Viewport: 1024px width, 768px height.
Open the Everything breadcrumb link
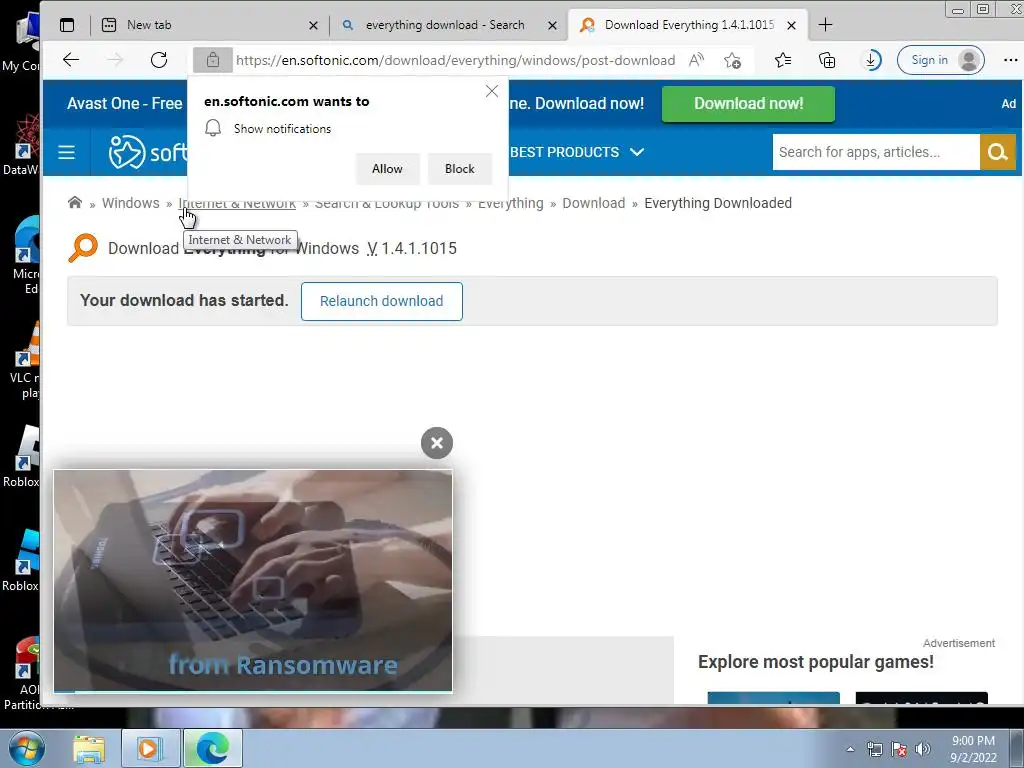point(511,203)
